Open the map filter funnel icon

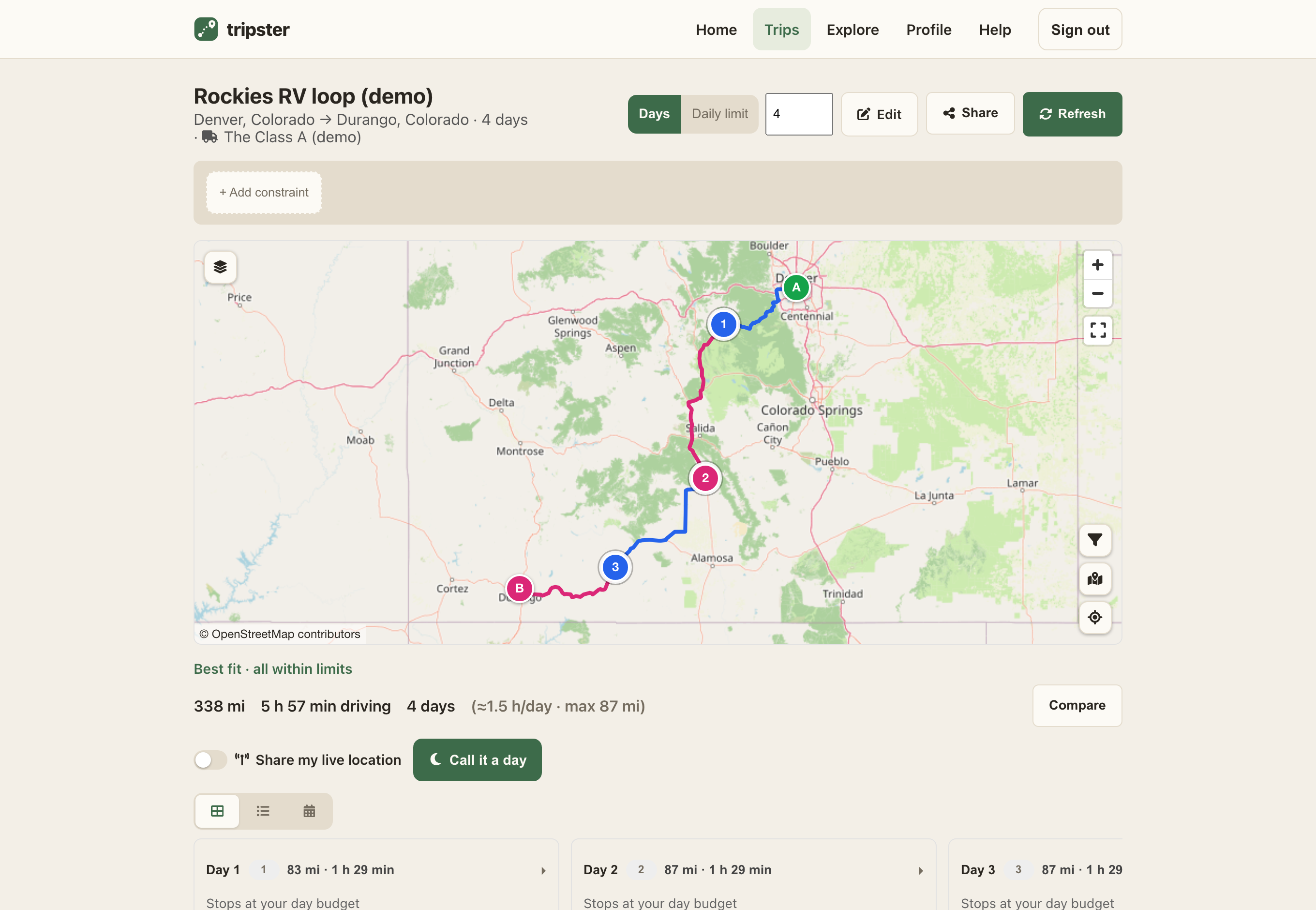click(1095, 540)
